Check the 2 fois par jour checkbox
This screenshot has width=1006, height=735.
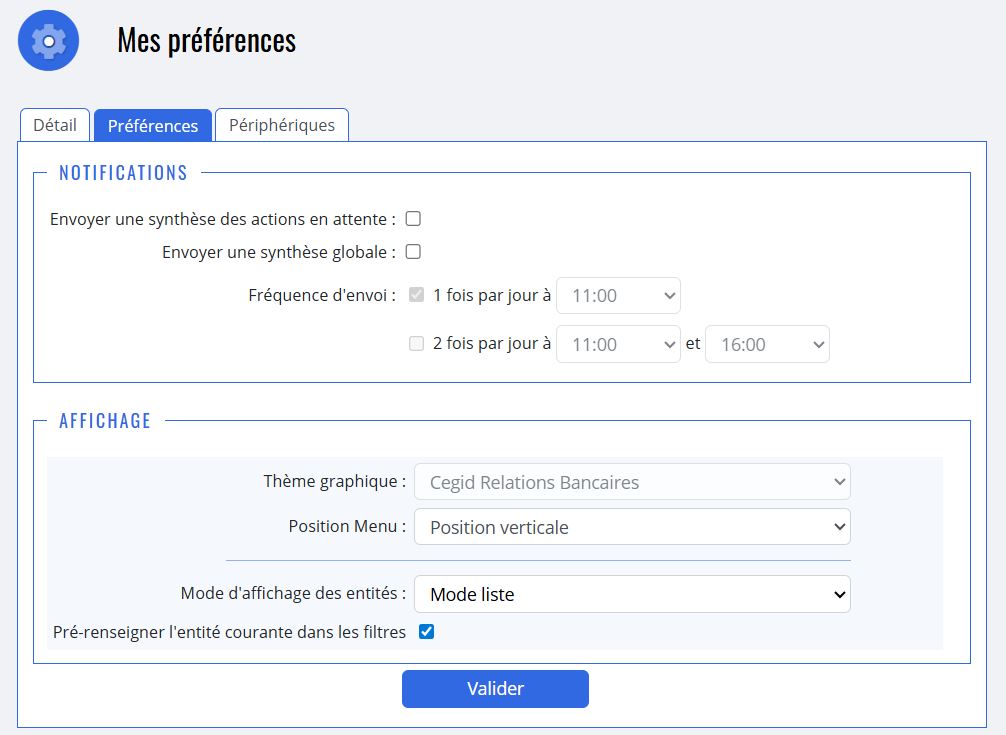coord(417,344)
